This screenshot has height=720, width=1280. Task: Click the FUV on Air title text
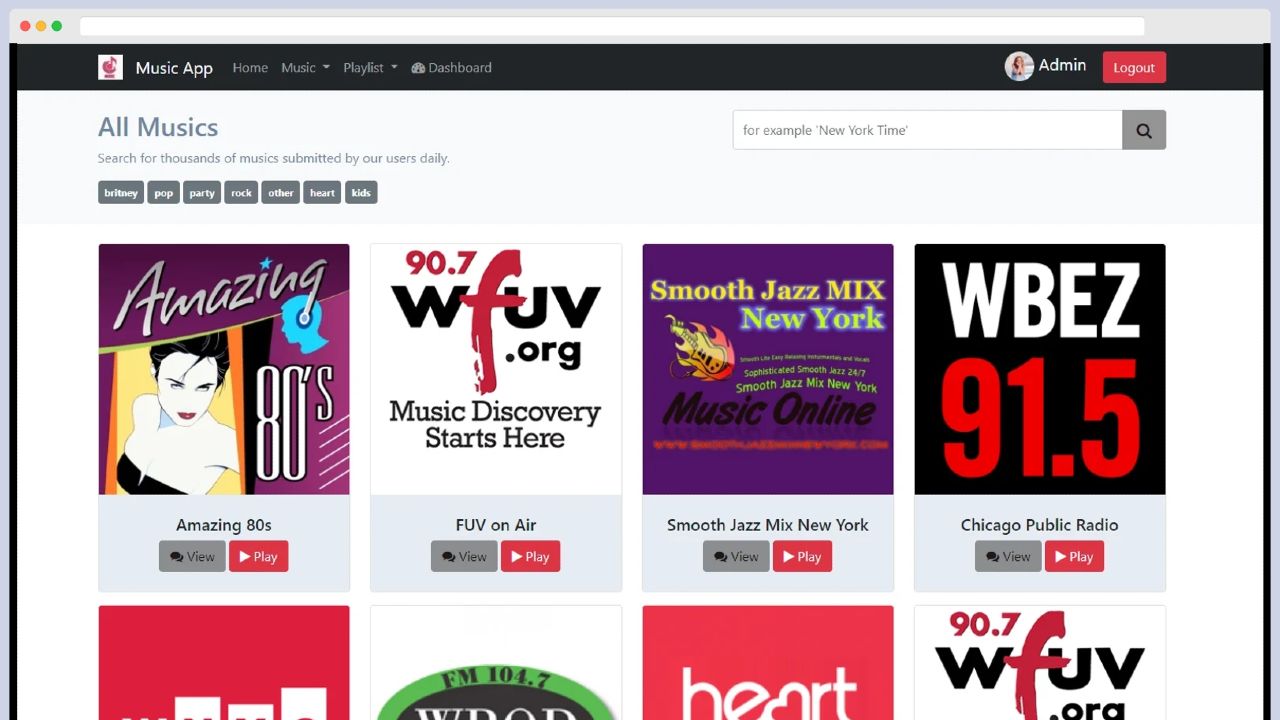click(x=496, y=525)
